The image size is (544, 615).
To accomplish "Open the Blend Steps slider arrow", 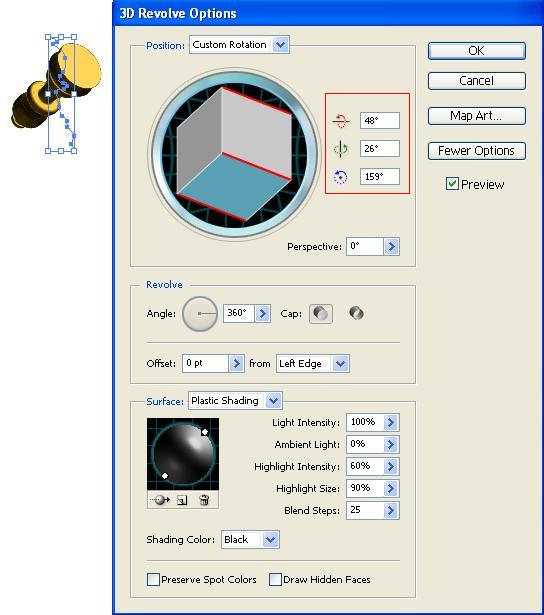I will click(x=391, y=510).
